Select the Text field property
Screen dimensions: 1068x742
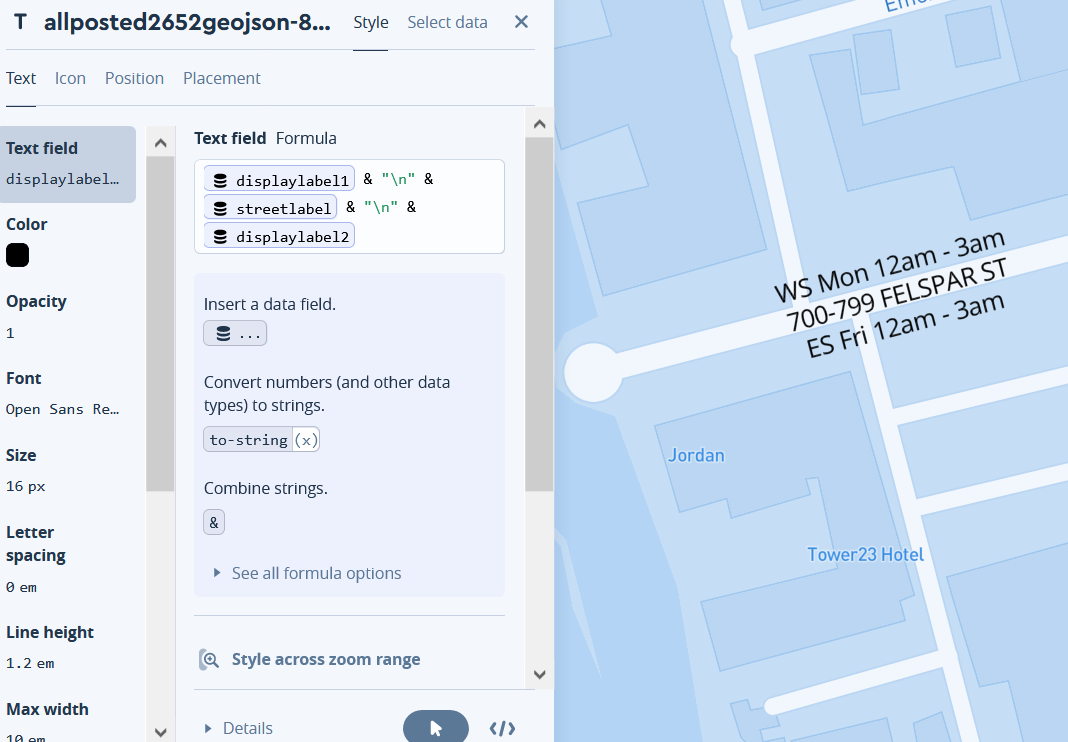coord(67,164)
